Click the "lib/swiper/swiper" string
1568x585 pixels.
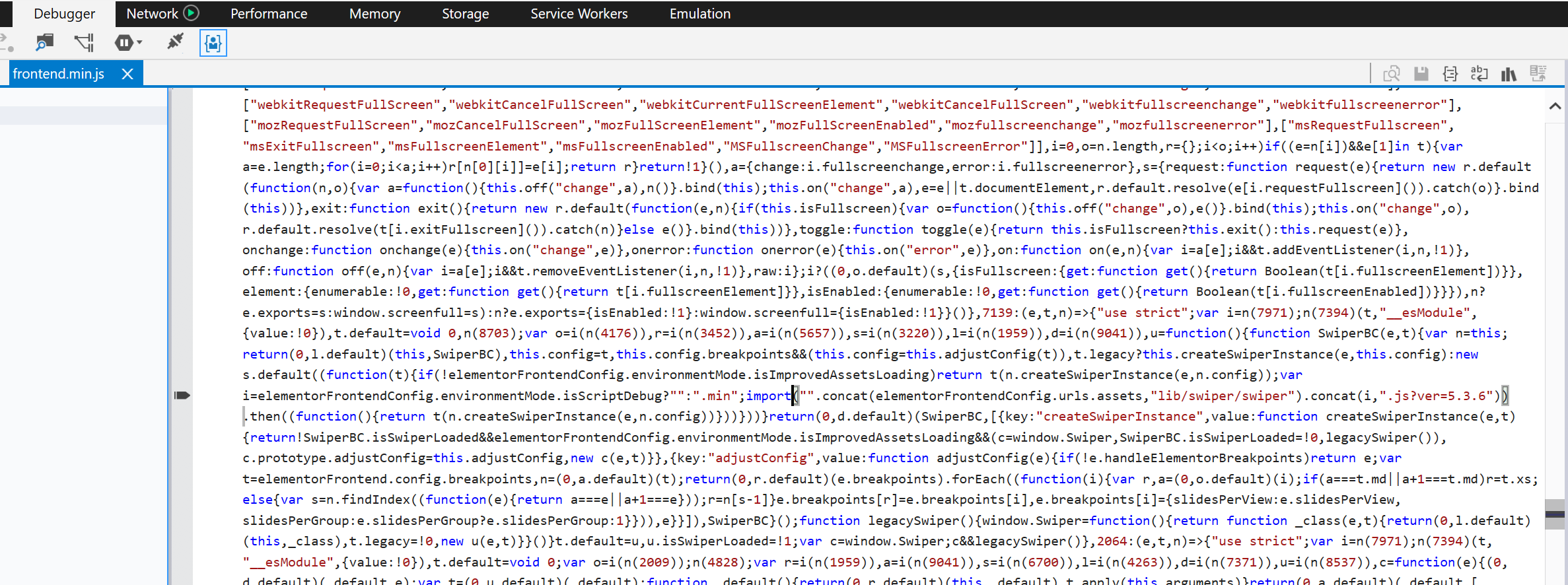pyautogui.click(x=1223, y=396)
